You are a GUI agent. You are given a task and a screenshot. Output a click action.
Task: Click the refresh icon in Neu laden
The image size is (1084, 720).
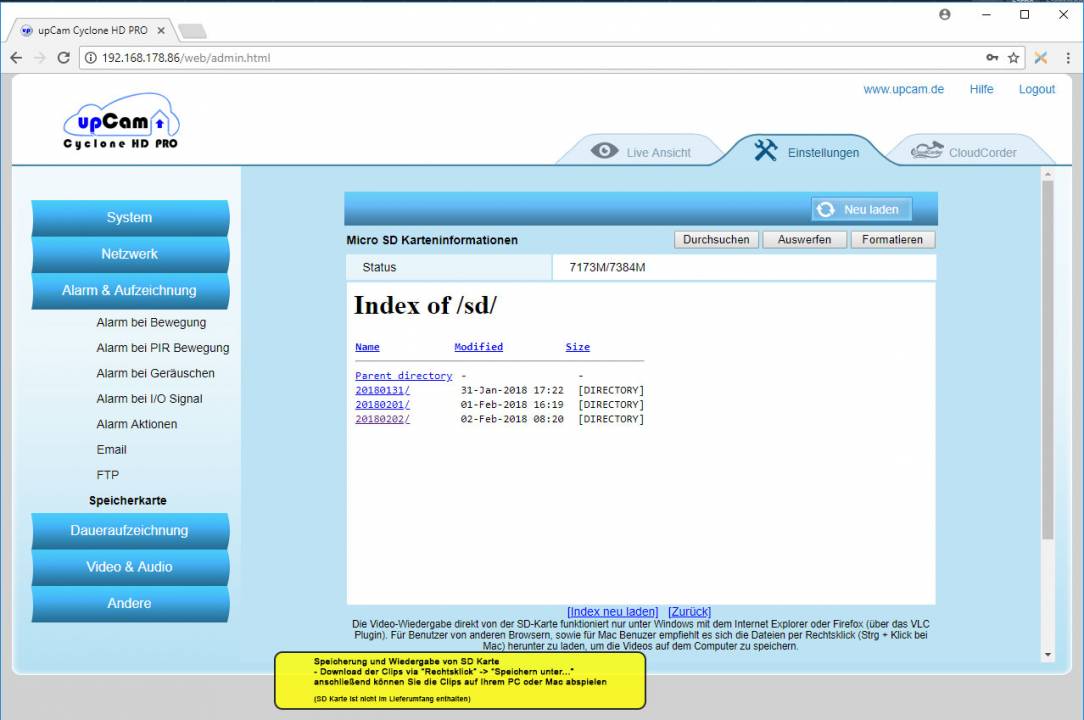pyautogui.click(x=825, y=210)
